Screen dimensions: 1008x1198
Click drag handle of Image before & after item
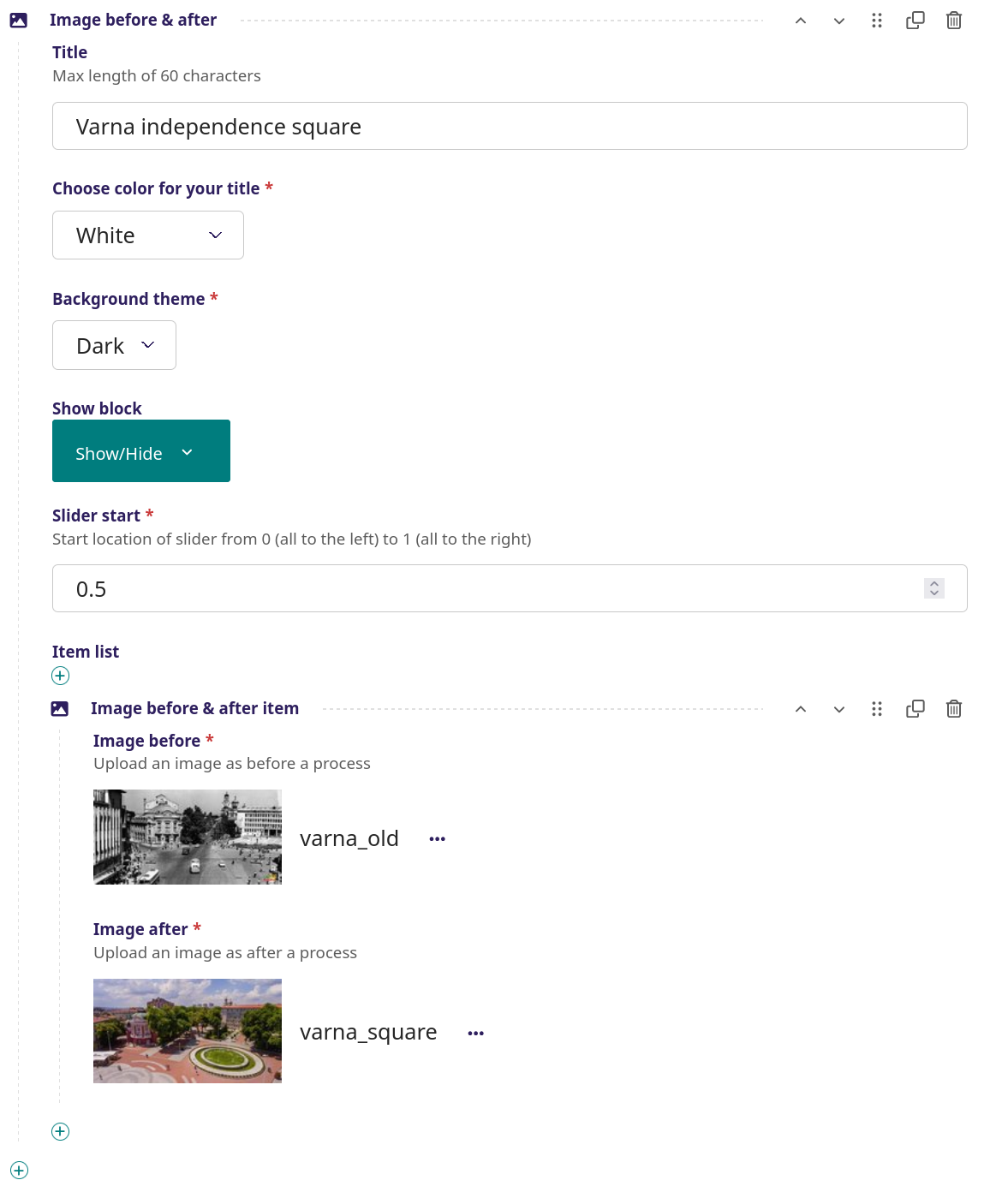[877, 709]
